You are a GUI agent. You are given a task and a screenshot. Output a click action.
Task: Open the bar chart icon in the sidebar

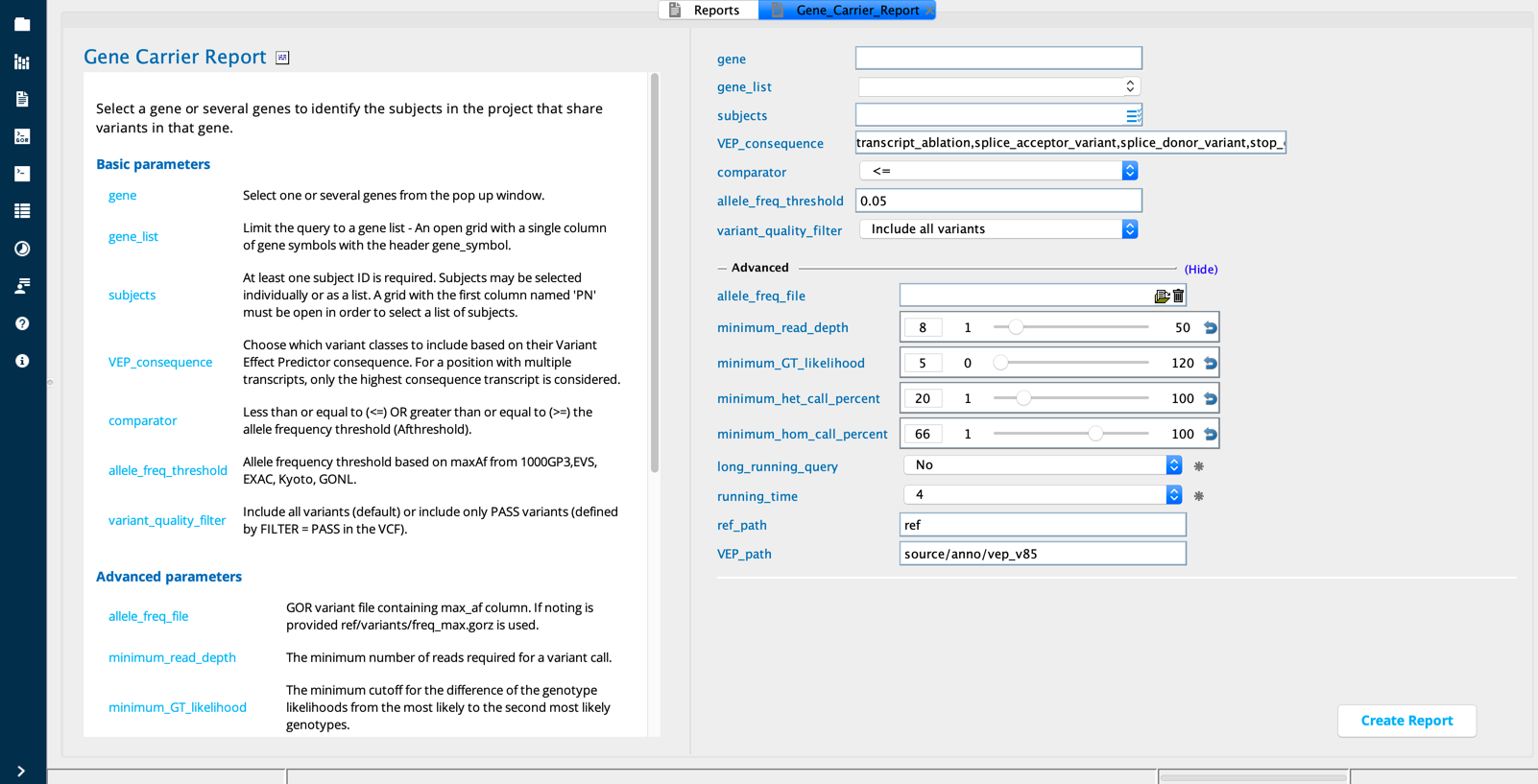click(x=22, y=61)
